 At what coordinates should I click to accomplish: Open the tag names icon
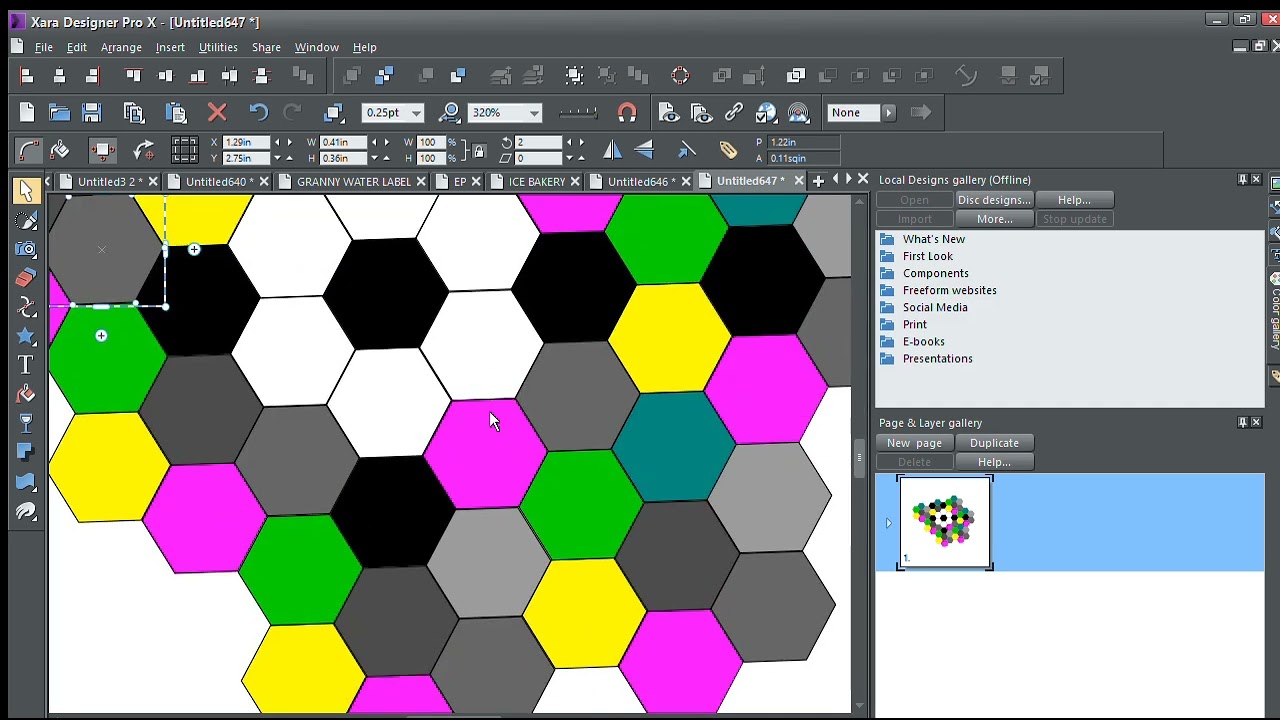(x=728, y=150)
